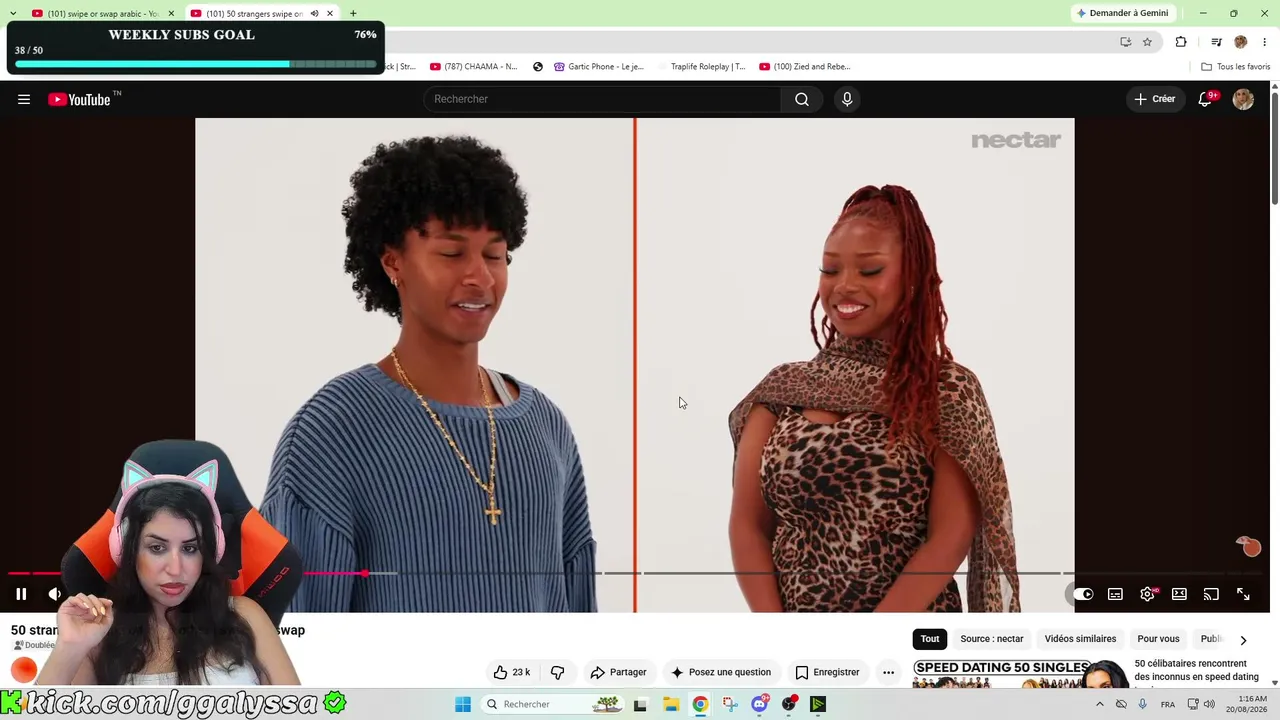Open the Chrome profile avatar

click(x=1241, y=42)
